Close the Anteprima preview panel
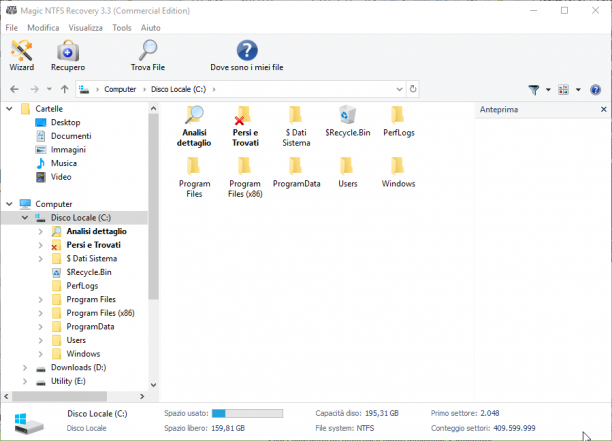Screen dimensions: 612x441 coord(603,109)
